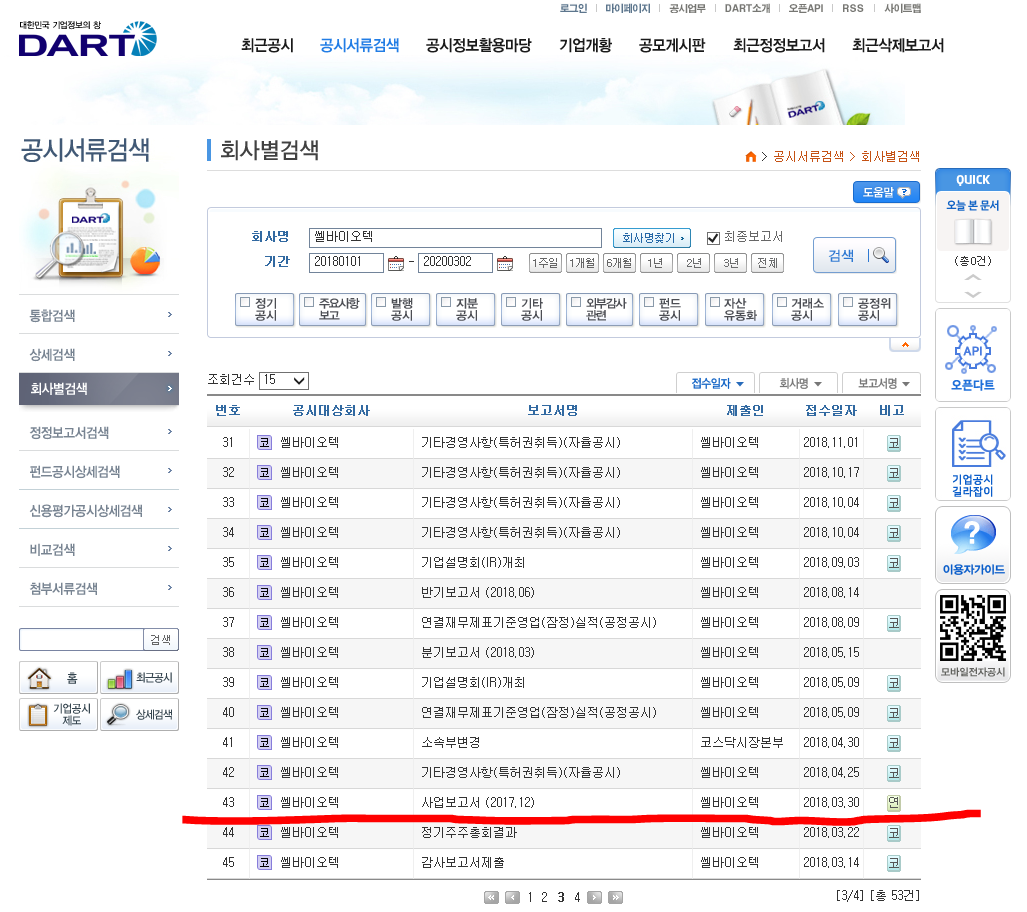Image resolution: width=1027 pixels, height=912 pixels.
Task: Click home icon in breadcrumb
Action: click(x=751, y=157)
